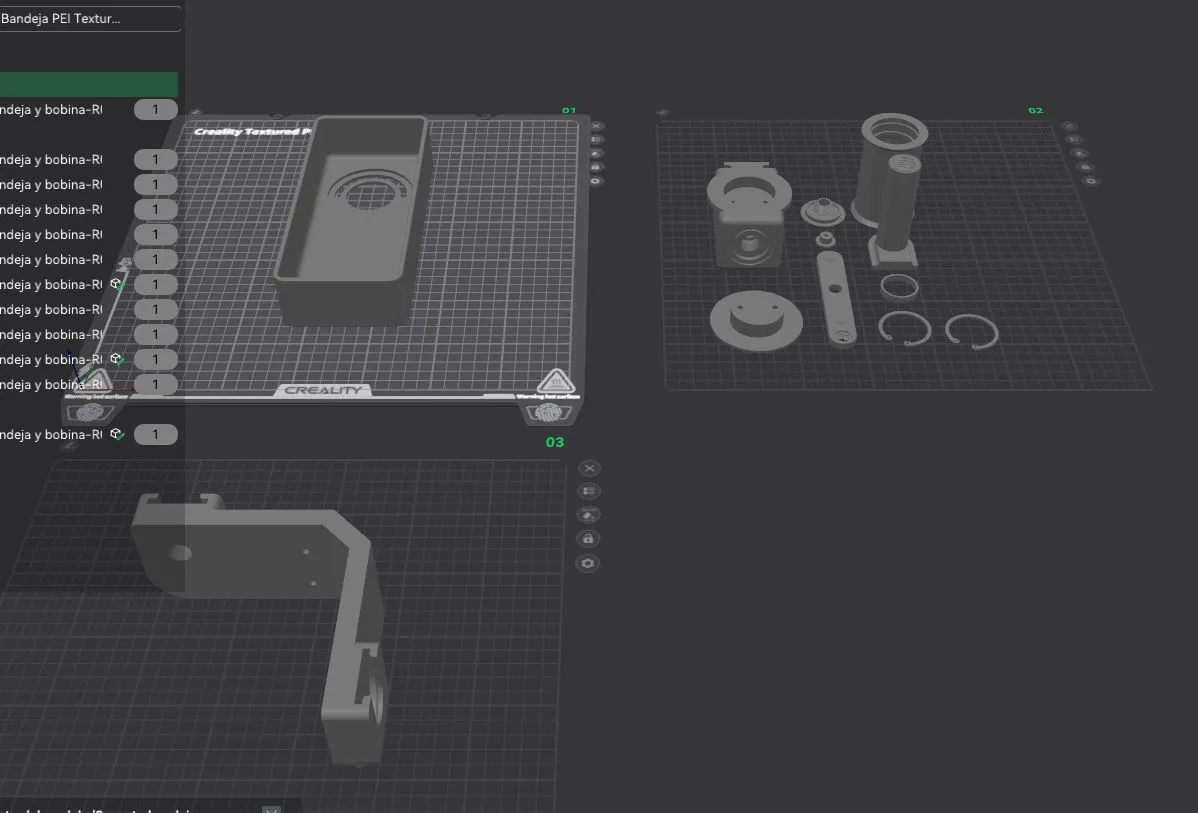Click the bottom-most object's "1" count badge
The image size is (1198, 813).
click(156, 434)
